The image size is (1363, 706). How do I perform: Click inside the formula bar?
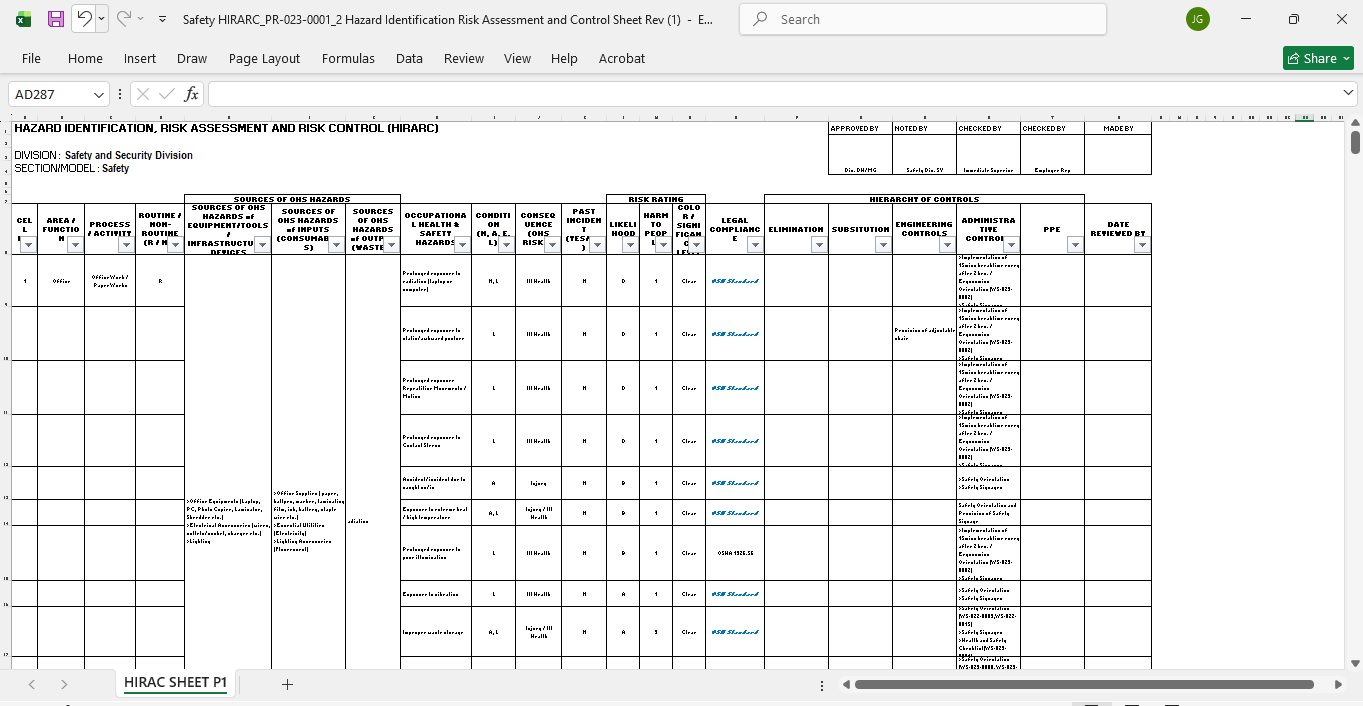[775, 94]
